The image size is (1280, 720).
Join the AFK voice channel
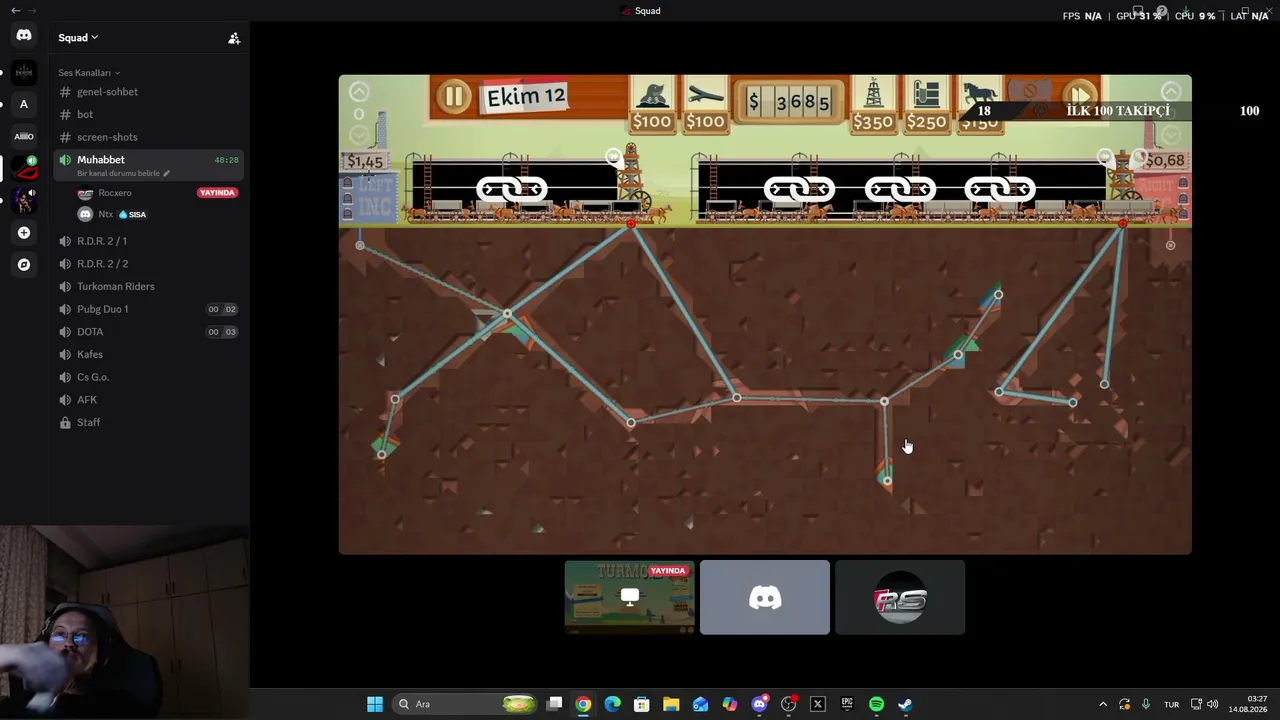click(148, 400)
